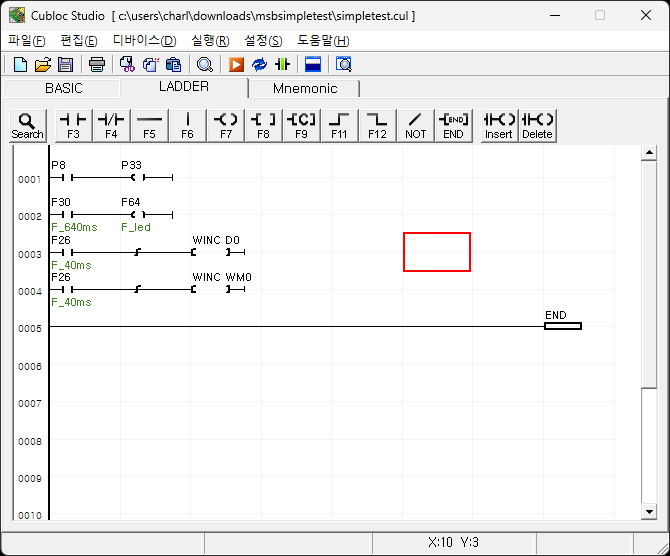
Task: Open a file with the folder icon
Action: (42, 65)
